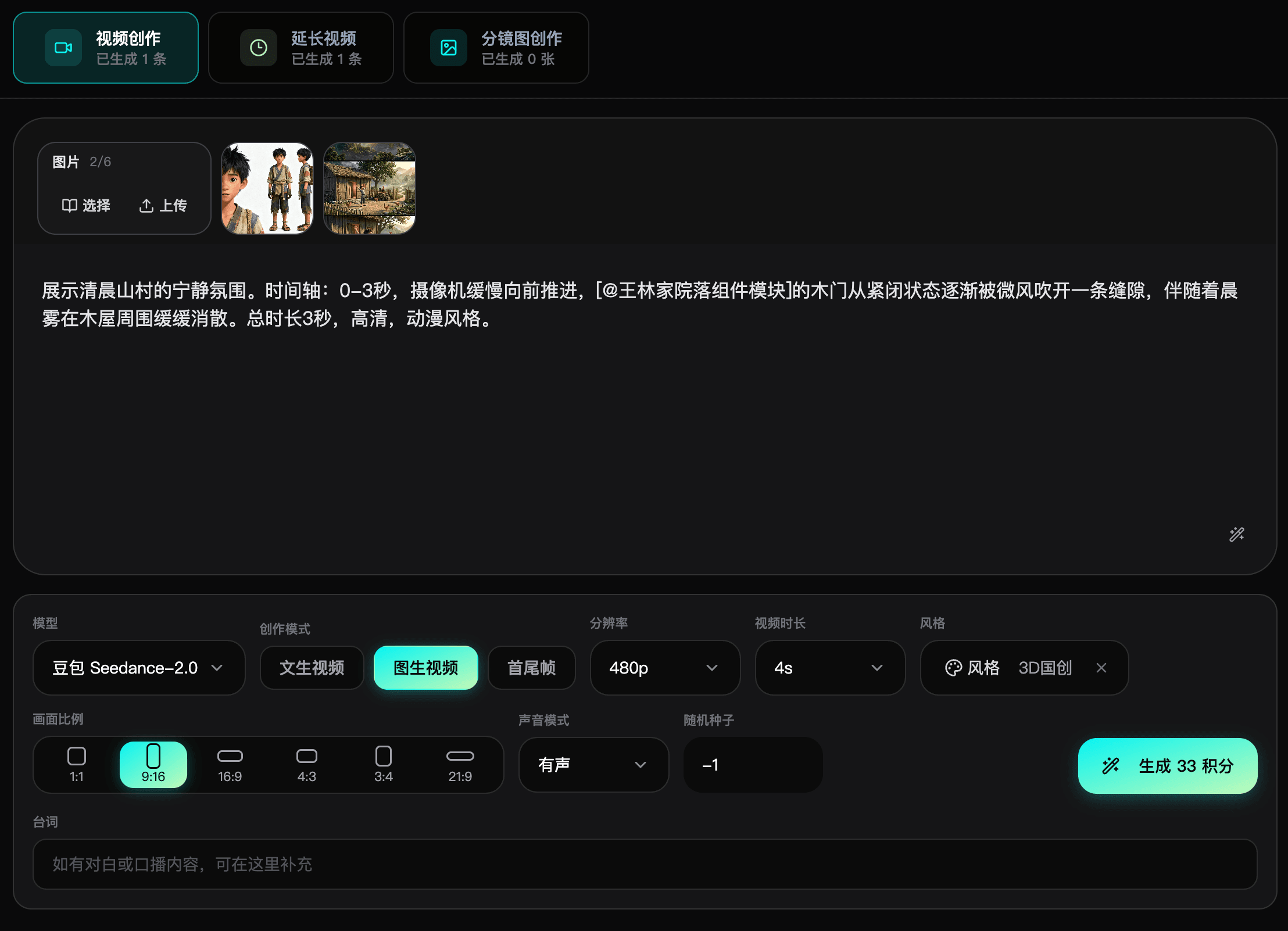
Task: Click the palette icon in 风格 field
Action: click(953, 668)
